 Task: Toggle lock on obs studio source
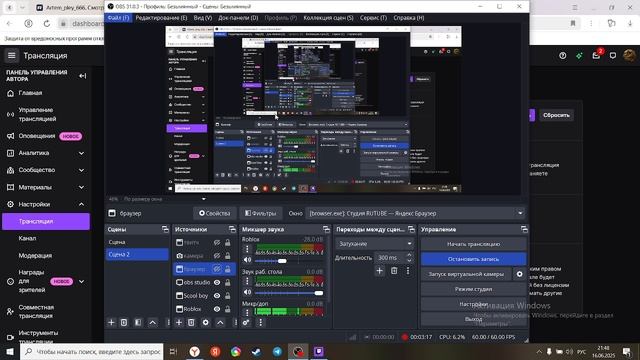point(227,282)
